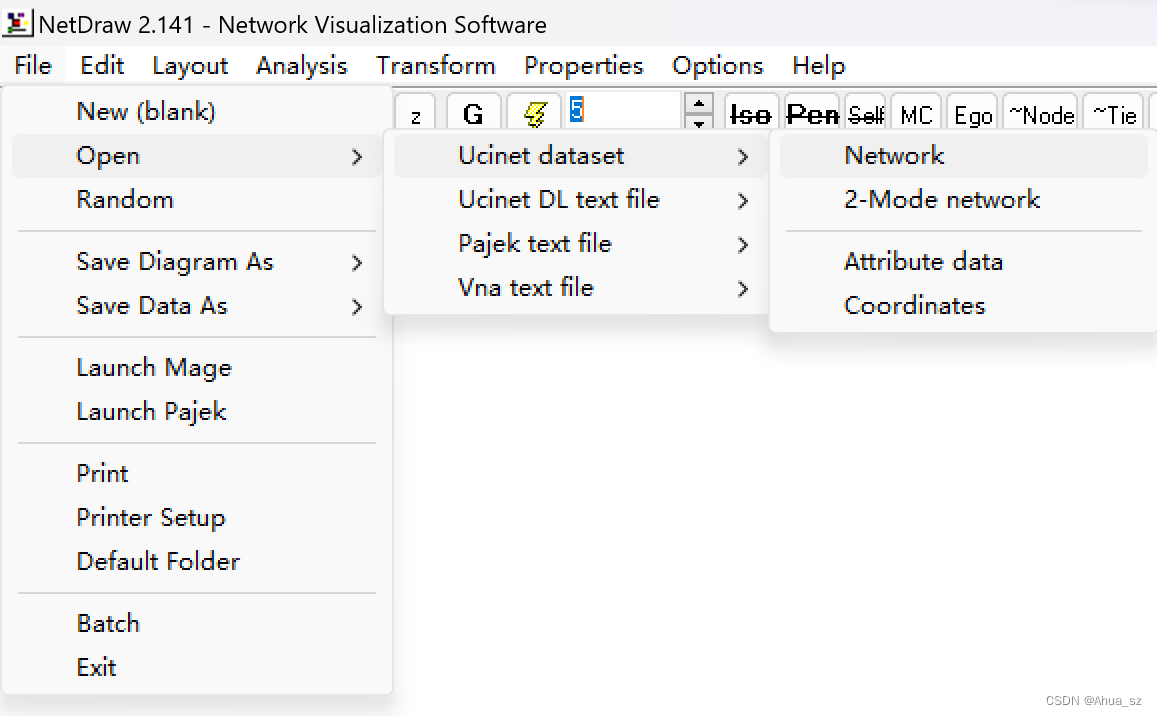The width and height of the screenshot is (1157, 716).
Task: Toggle the Iso isolates button
Action: [750, 114]
